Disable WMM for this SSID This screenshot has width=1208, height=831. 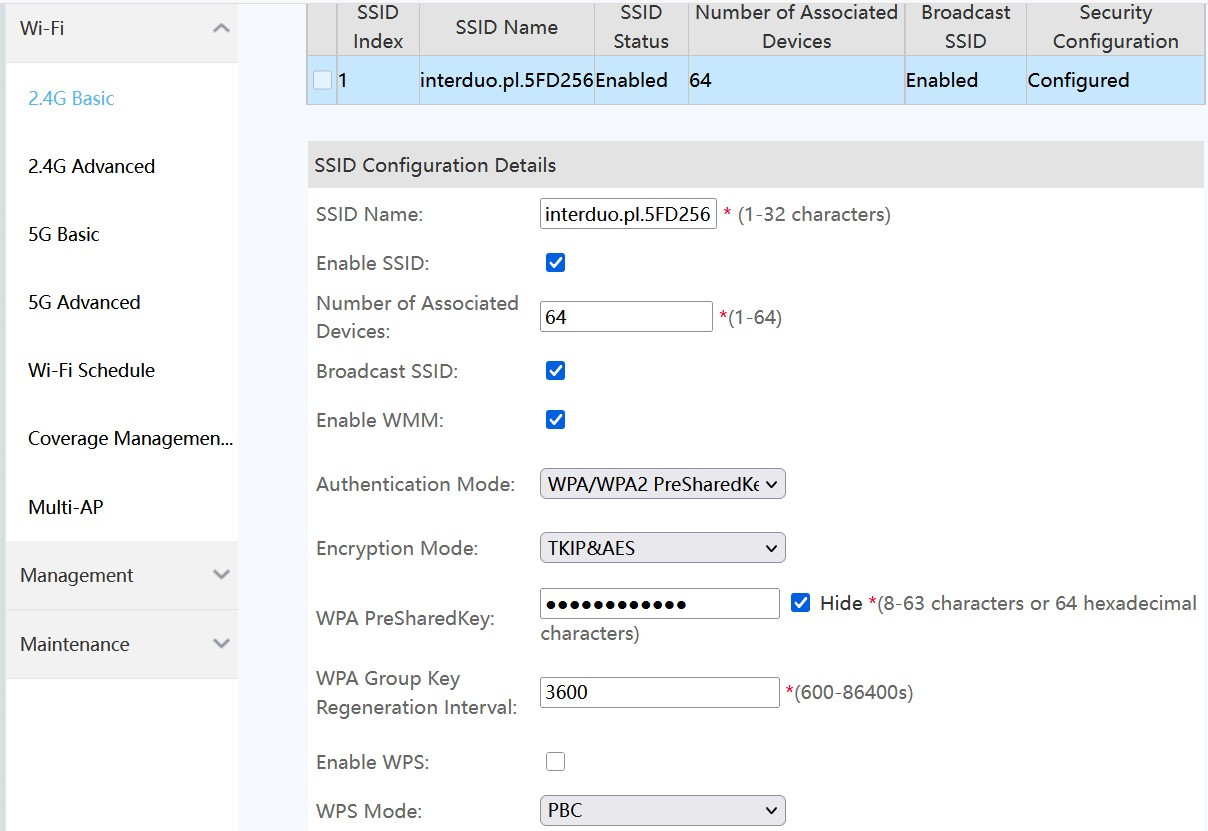pos(555,419)
